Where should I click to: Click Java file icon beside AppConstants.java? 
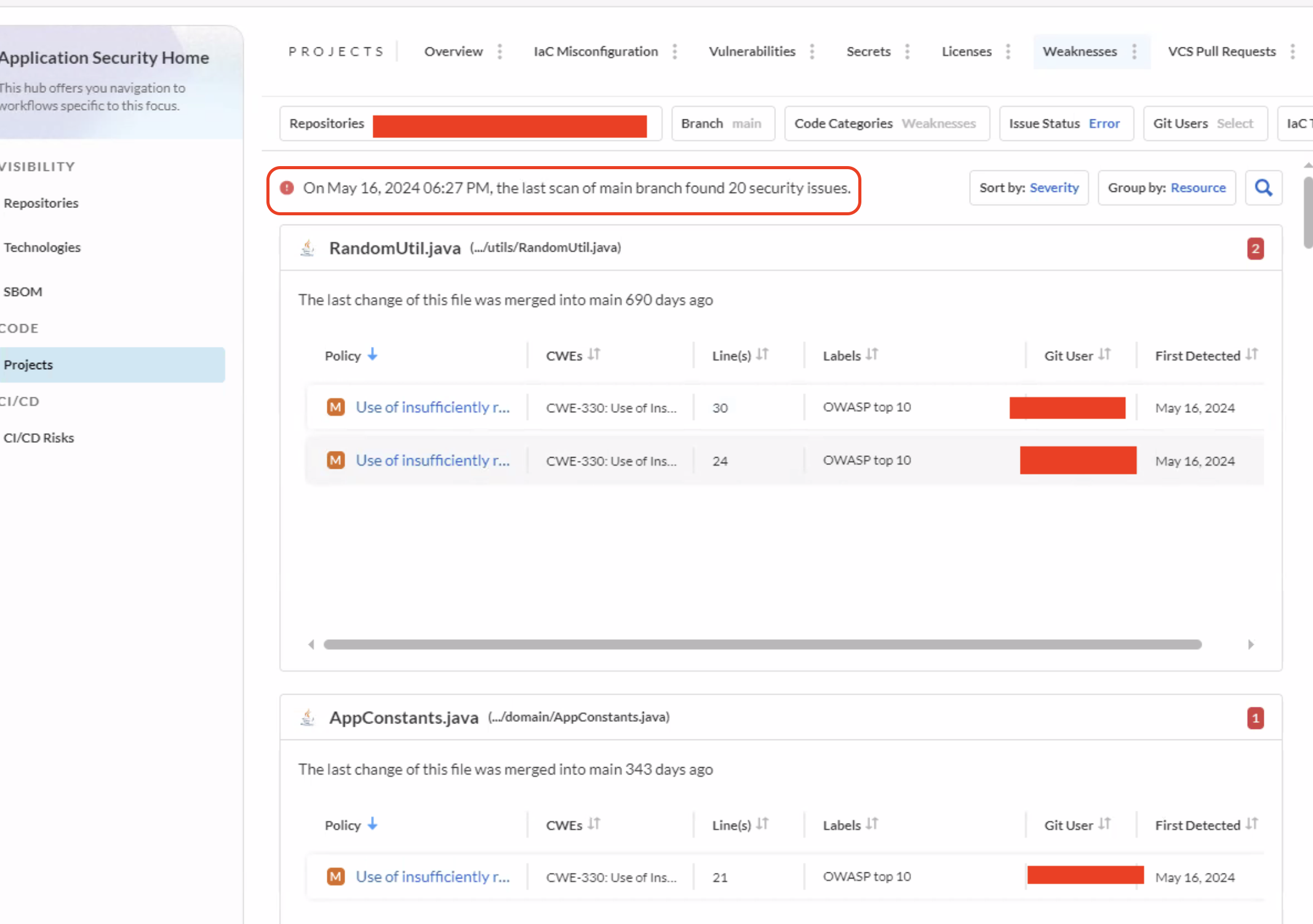point(308,717)
